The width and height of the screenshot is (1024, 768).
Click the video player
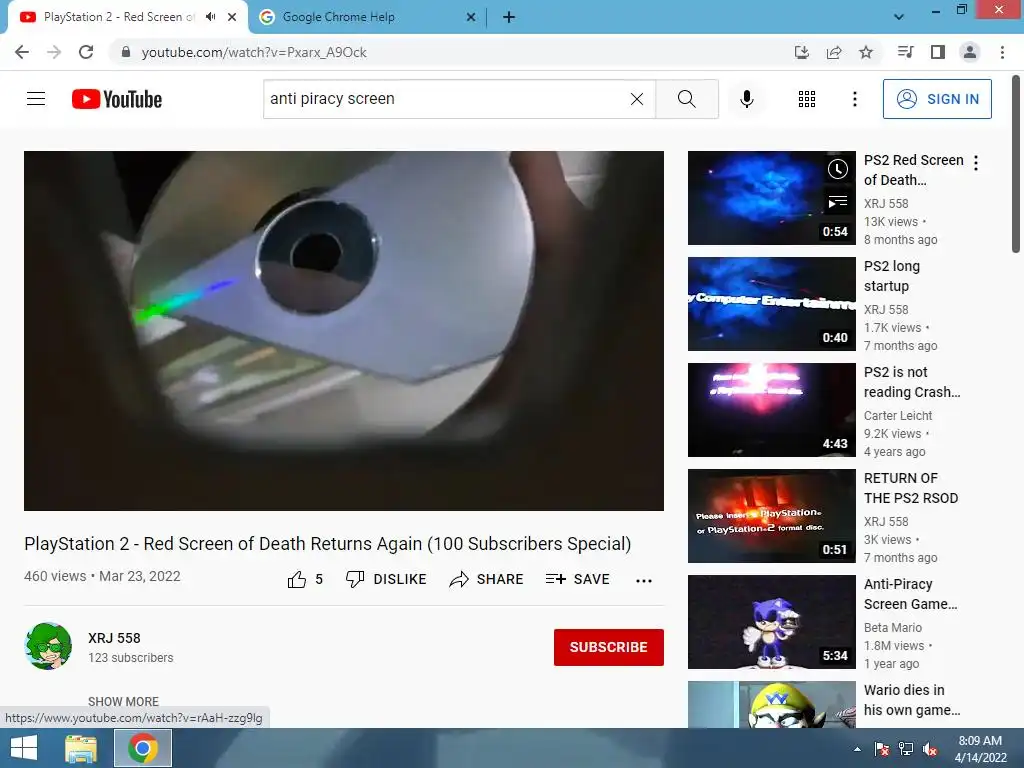tap(344, 331)
